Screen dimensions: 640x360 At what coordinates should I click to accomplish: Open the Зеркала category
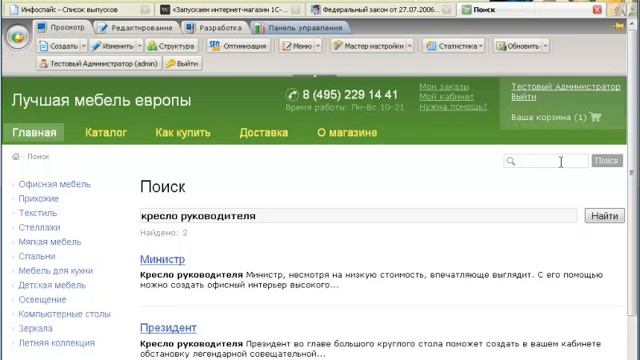click(x=36, y=328)
